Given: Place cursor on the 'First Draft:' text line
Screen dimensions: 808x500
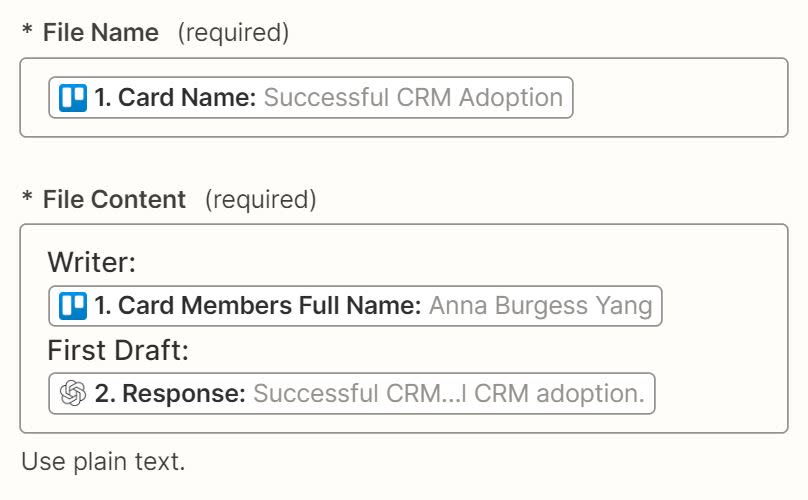Looking at the screenshot, I should pyautogui.click(x=118, y=351).
